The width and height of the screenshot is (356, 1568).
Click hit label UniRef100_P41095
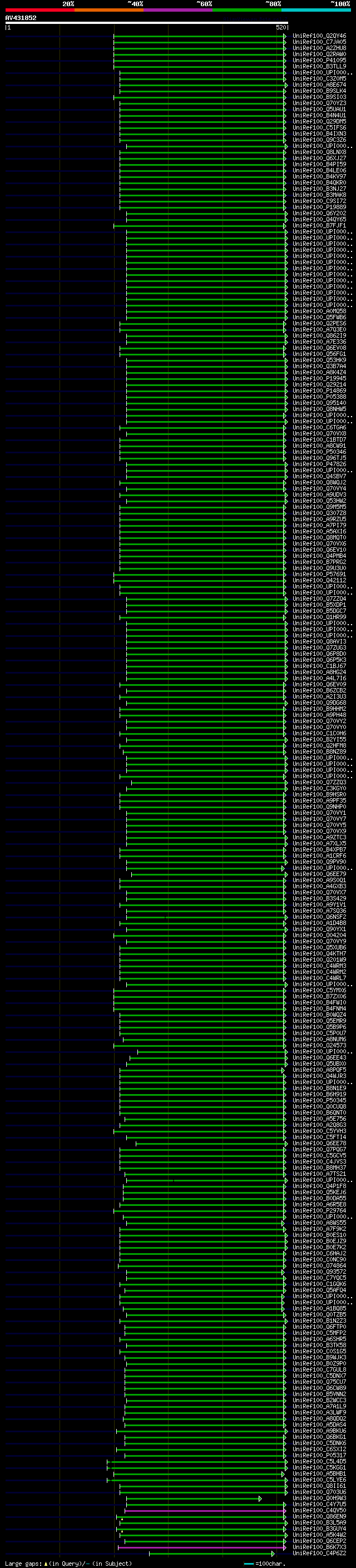tap(319, 60)
